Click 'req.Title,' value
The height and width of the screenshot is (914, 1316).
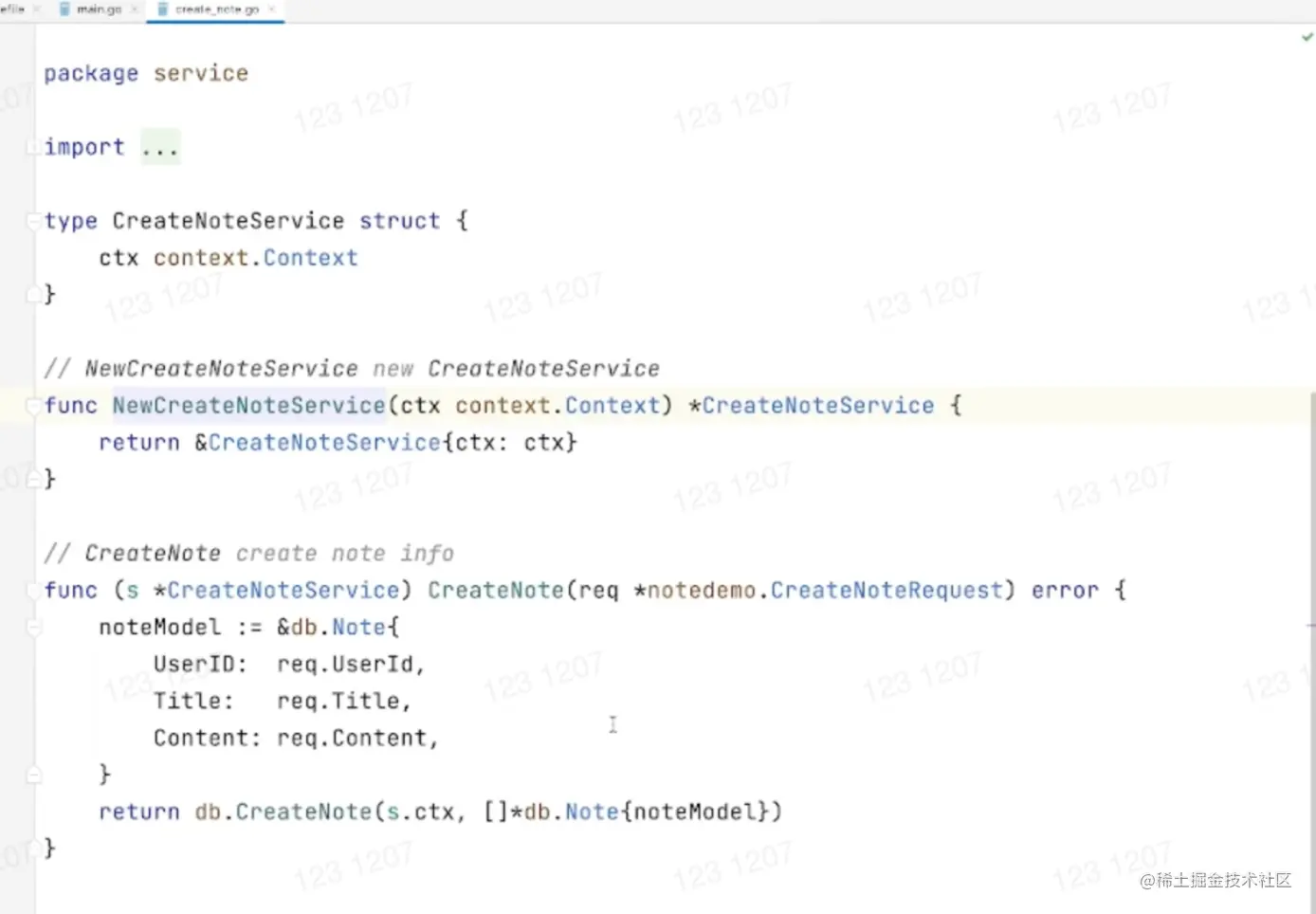[x=345, y=702]
